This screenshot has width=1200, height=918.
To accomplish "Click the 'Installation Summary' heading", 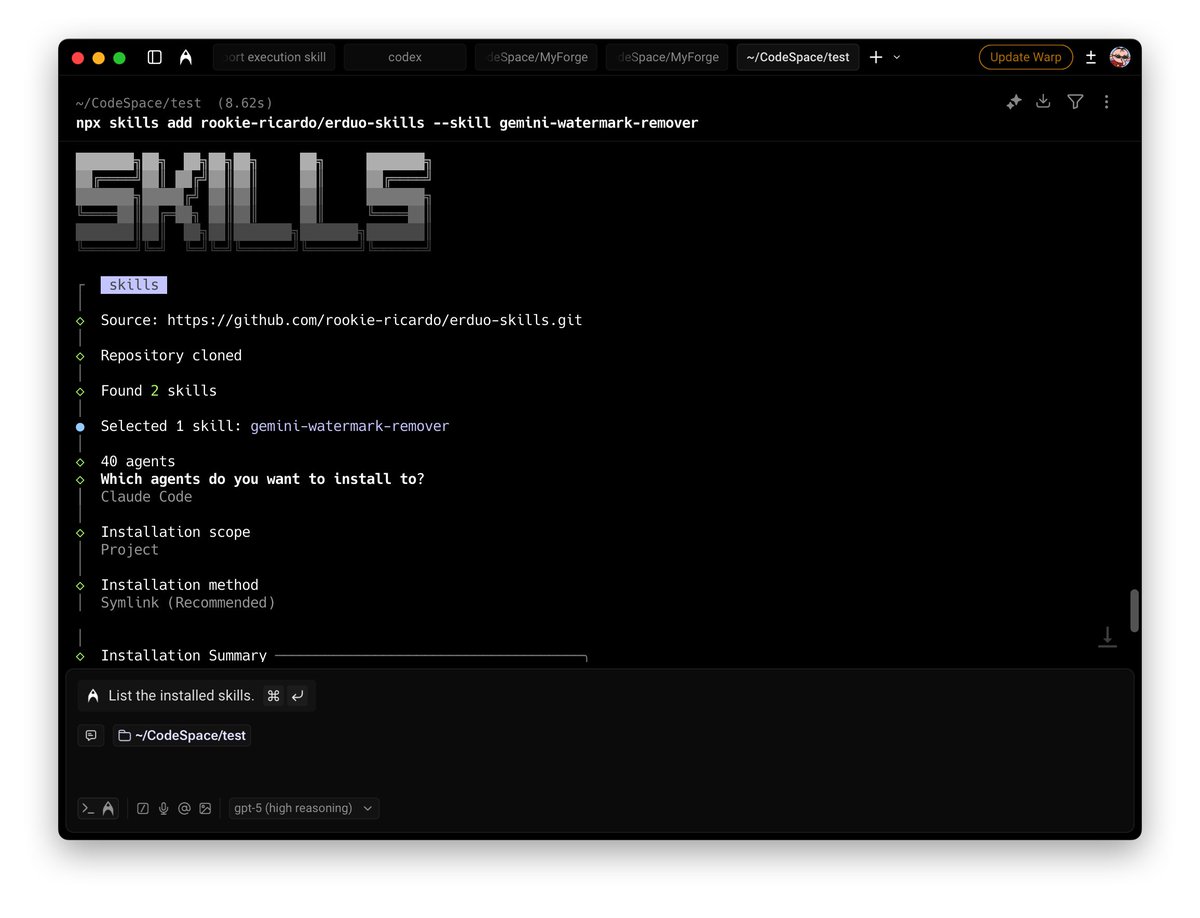I will (184, 655).
